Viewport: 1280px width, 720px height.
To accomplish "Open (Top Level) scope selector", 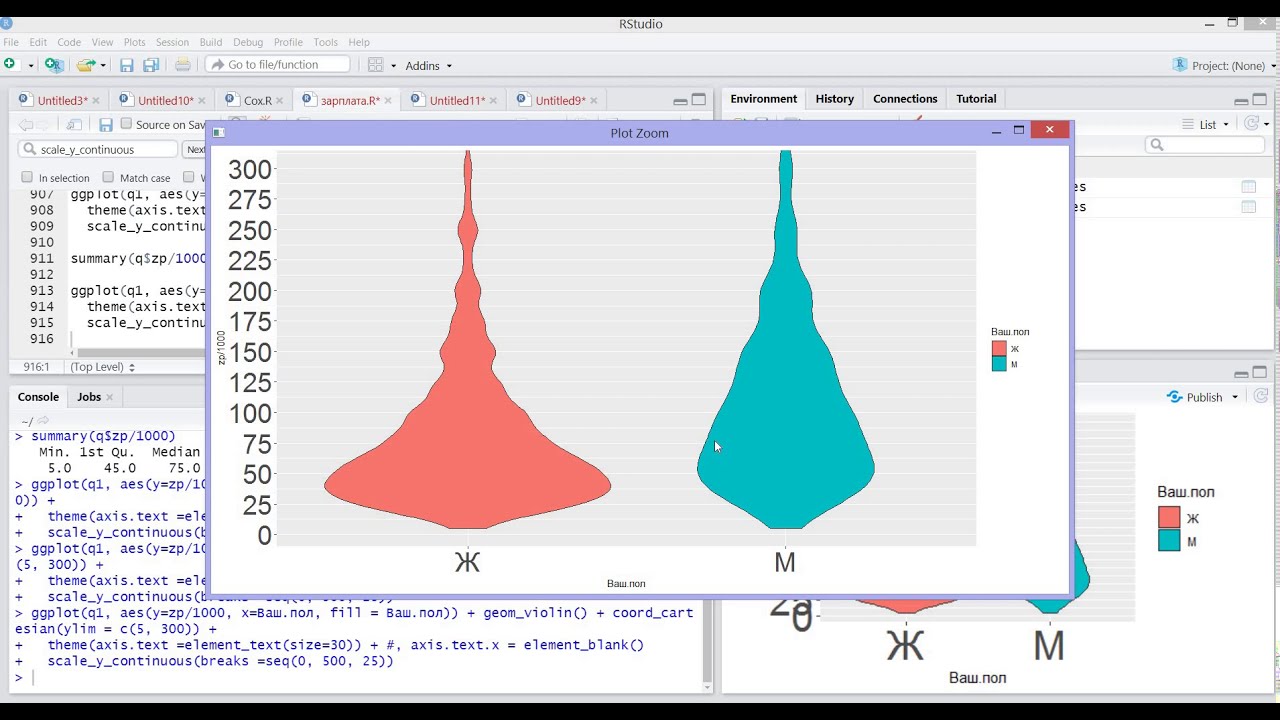I will tap(102, 367).
